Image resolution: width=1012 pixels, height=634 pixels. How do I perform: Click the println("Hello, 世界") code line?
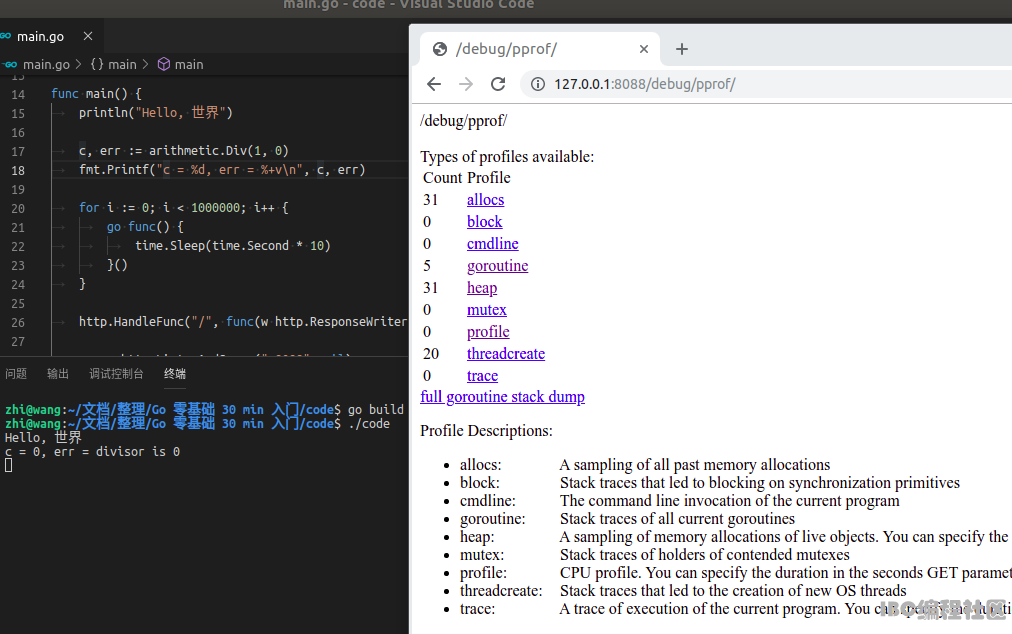(x=156, y=112)
